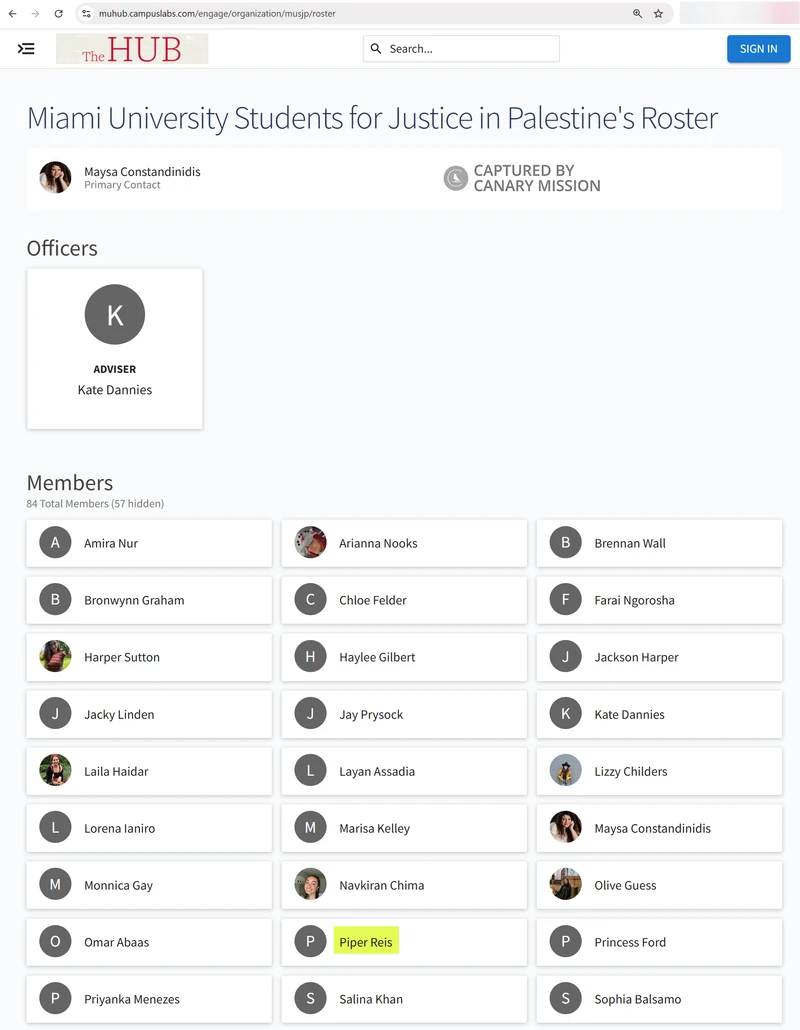This screenshot has height=1030, width=800.
Task: Open Farai Ngorosha member name
Action: coord(634,600)
